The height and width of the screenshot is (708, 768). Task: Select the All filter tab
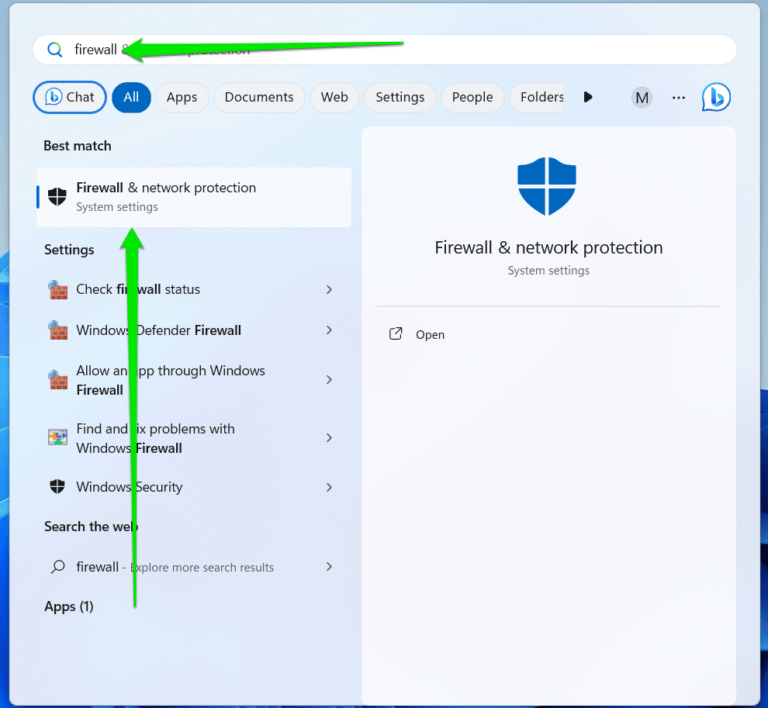tap(131, 97)
